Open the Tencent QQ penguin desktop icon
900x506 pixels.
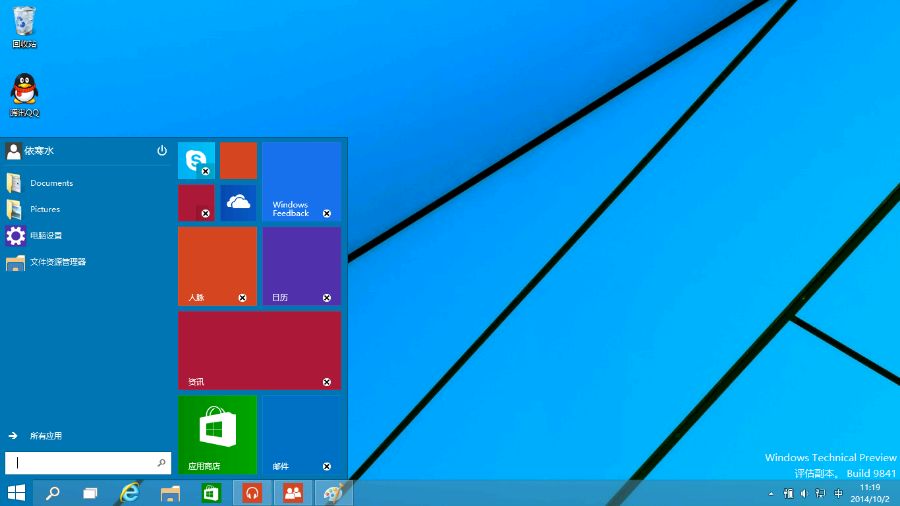[x=24, y=95]
